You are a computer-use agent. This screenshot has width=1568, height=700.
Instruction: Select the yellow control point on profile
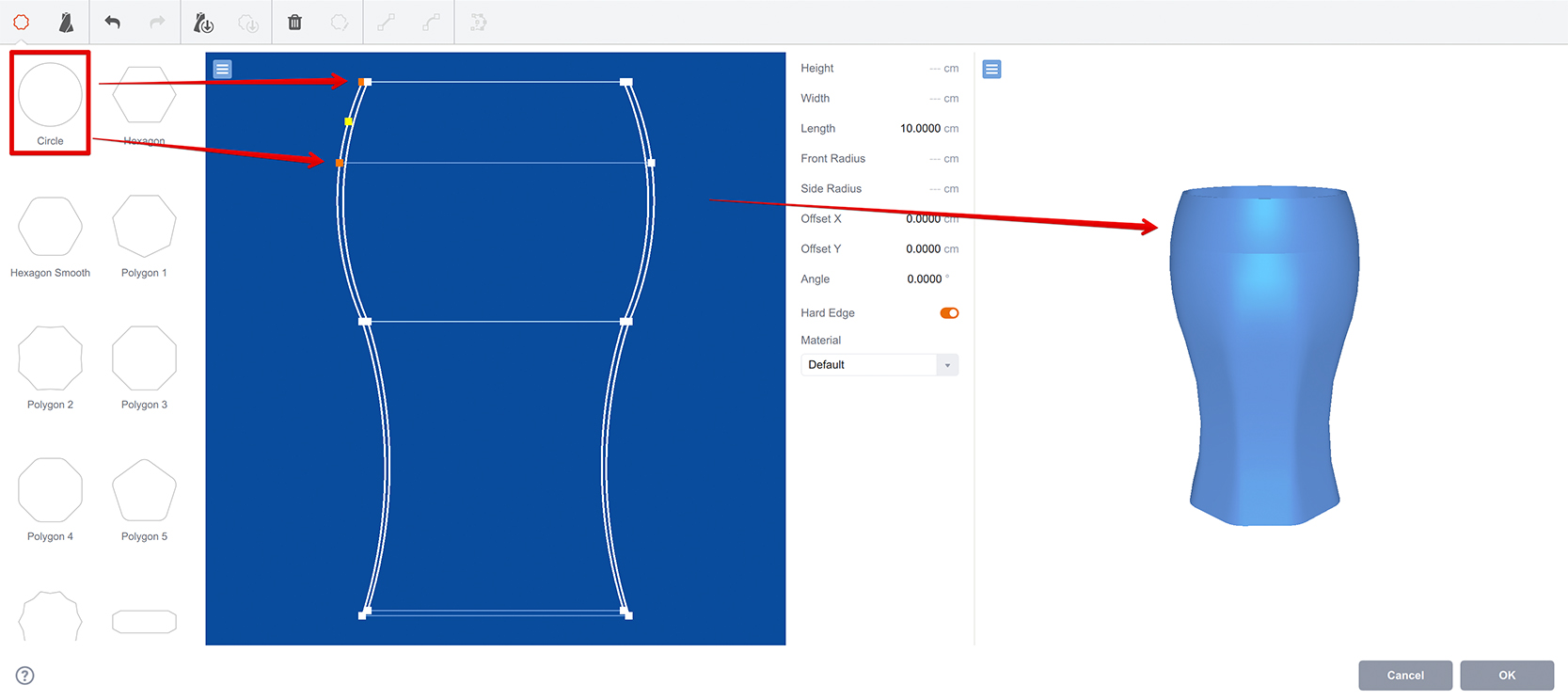pyautogui.click(x=349, y=121)
